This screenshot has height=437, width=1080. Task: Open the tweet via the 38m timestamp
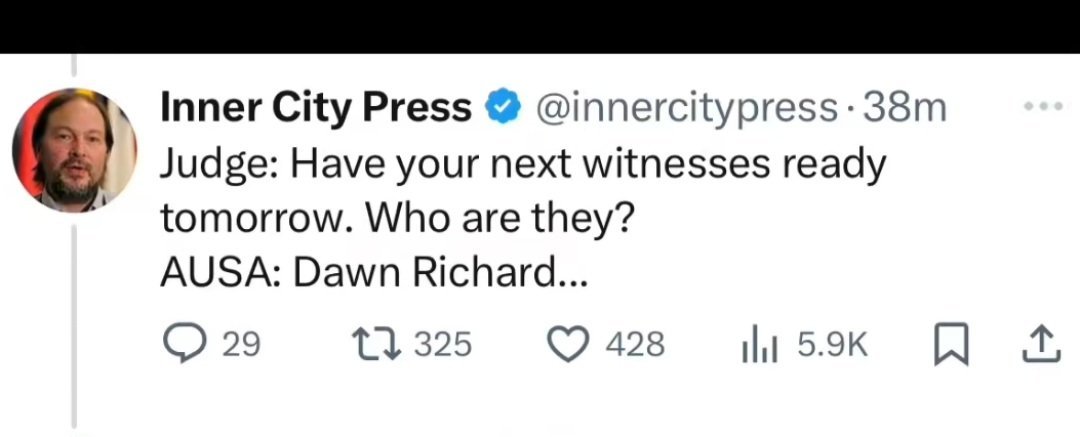pyautogui.click(x=904, y=107)
